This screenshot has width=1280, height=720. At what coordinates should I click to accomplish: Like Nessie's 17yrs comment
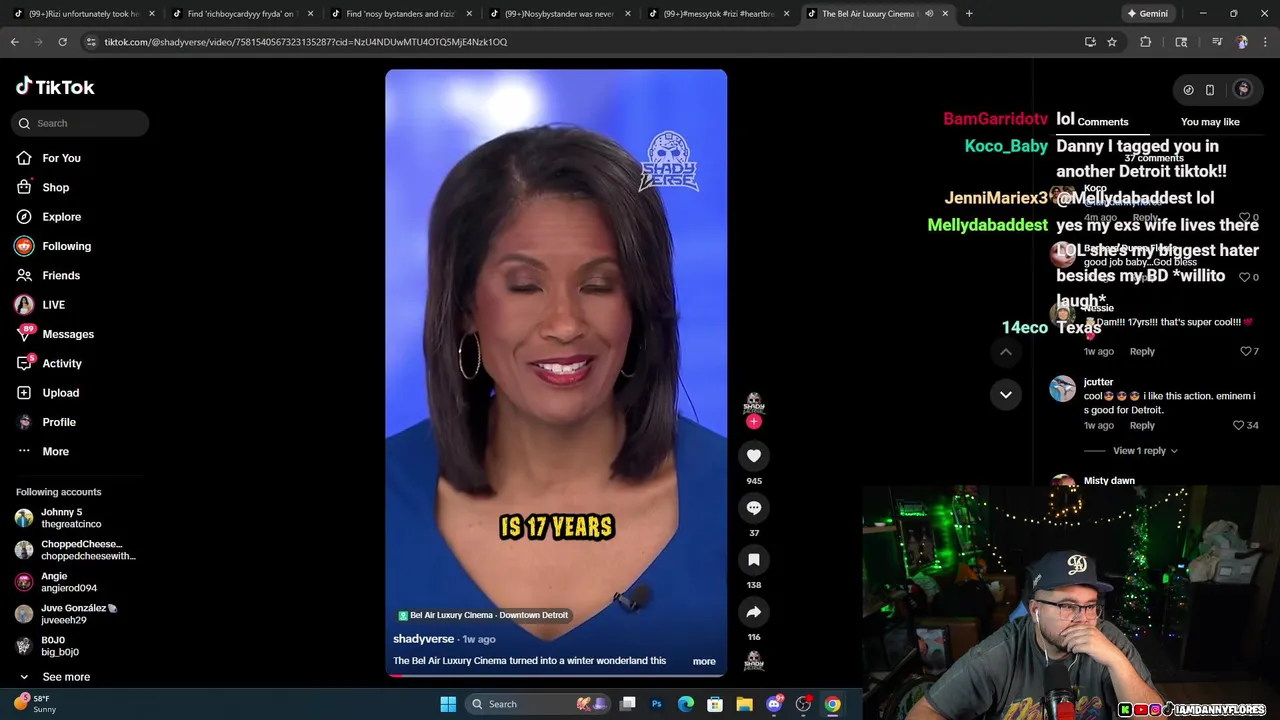click(1245, 352)
